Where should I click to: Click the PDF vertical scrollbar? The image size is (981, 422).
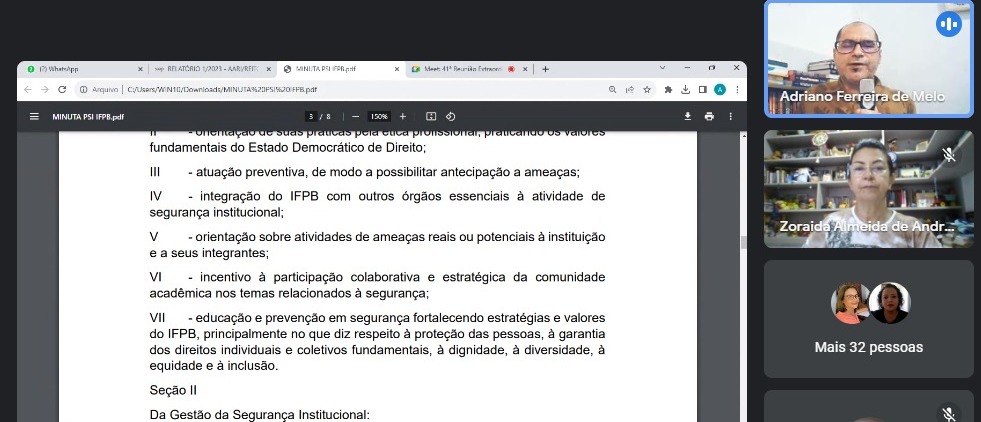pos(742,242)
